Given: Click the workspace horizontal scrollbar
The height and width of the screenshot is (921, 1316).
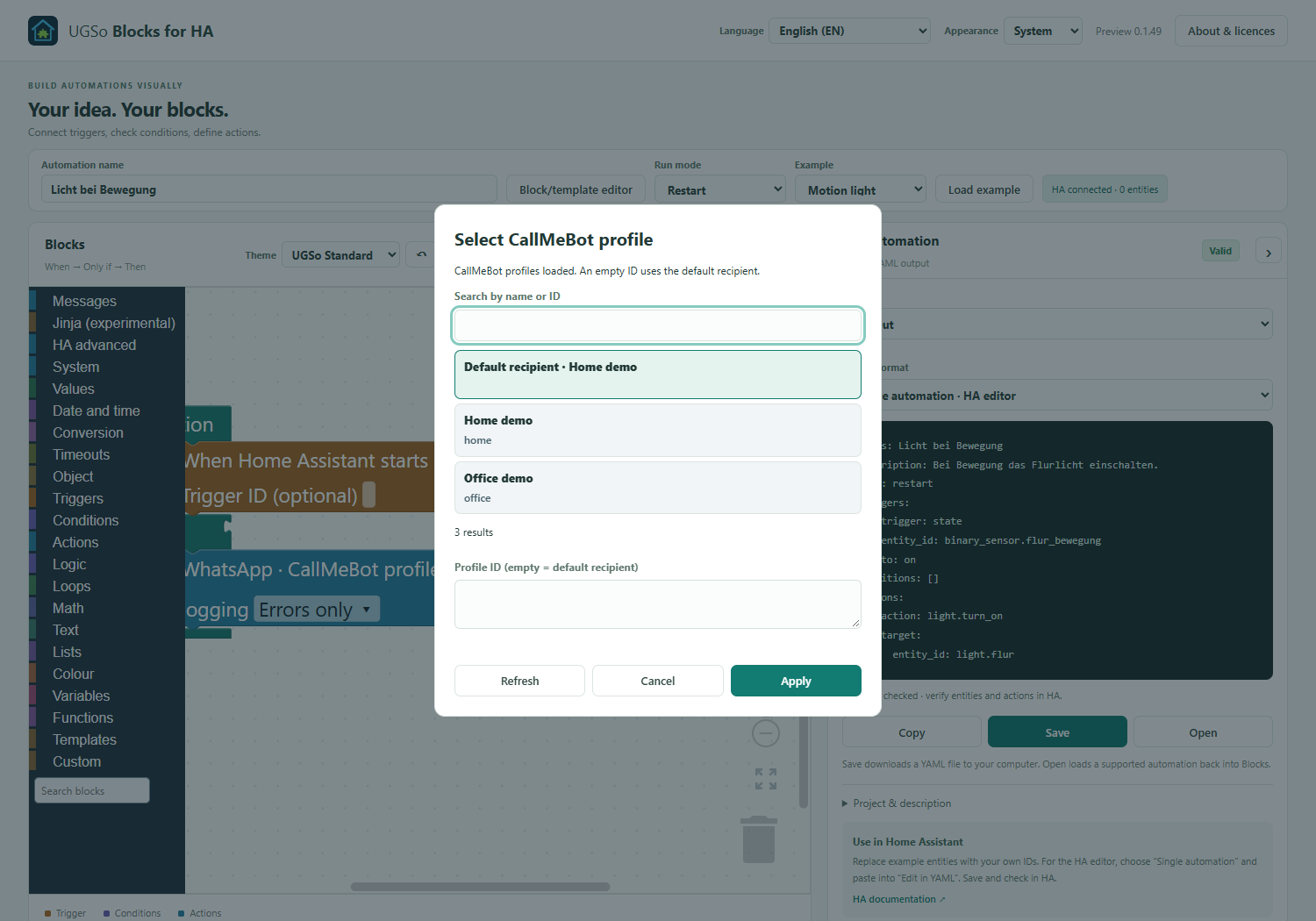Looking at the screenshot, I should 480,887.
